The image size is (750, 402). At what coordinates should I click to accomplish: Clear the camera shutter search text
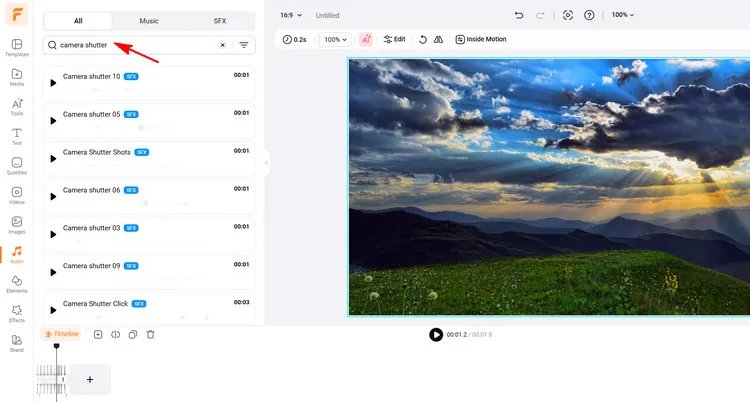222,45
